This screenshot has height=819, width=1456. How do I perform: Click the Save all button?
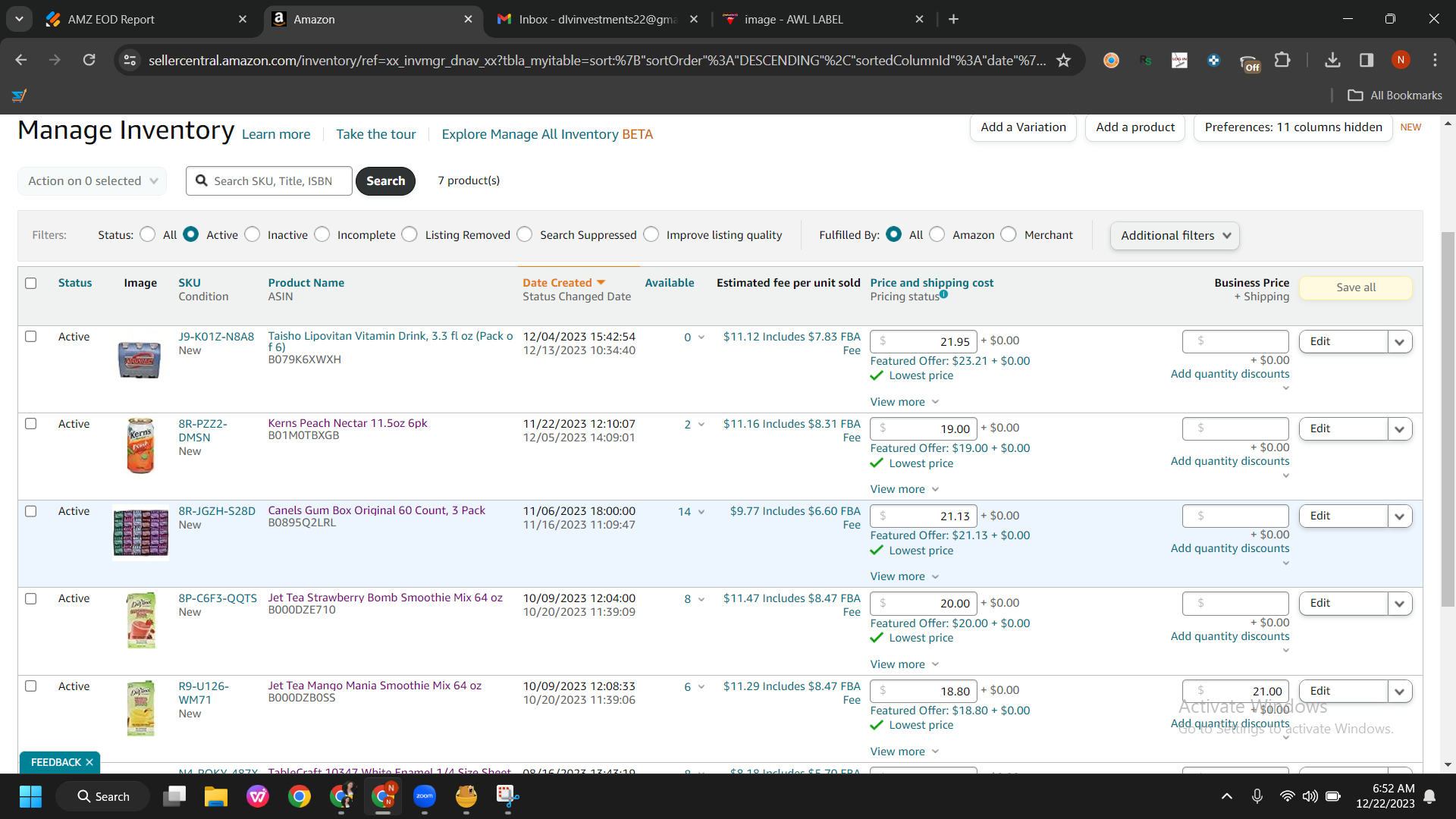pyautogui.click(x=1356, y=287)
